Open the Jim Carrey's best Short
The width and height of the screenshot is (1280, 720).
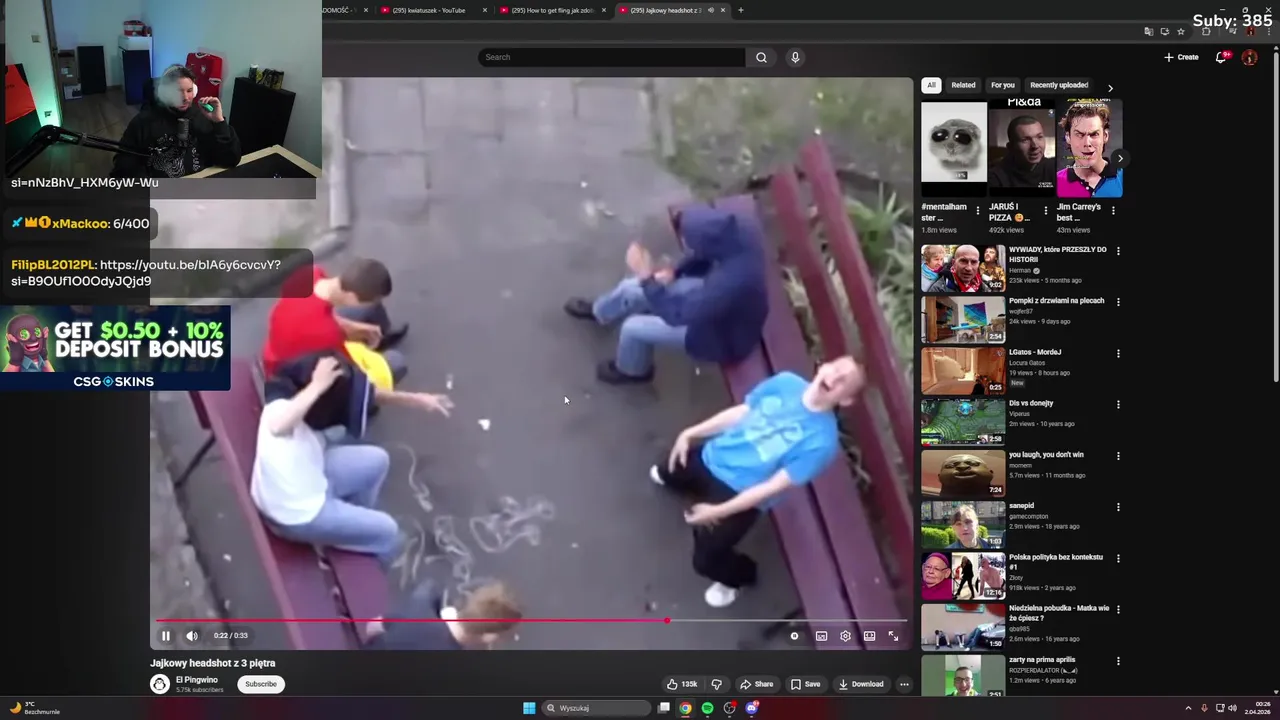[x=1089, y=148]
